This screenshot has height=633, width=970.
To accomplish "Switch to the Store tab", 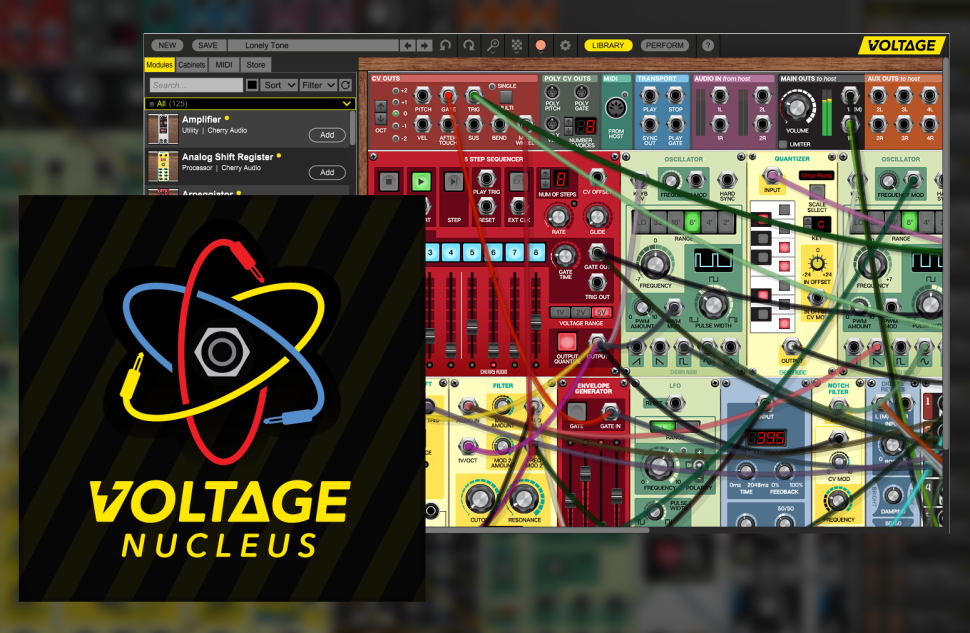I will 255,65.
